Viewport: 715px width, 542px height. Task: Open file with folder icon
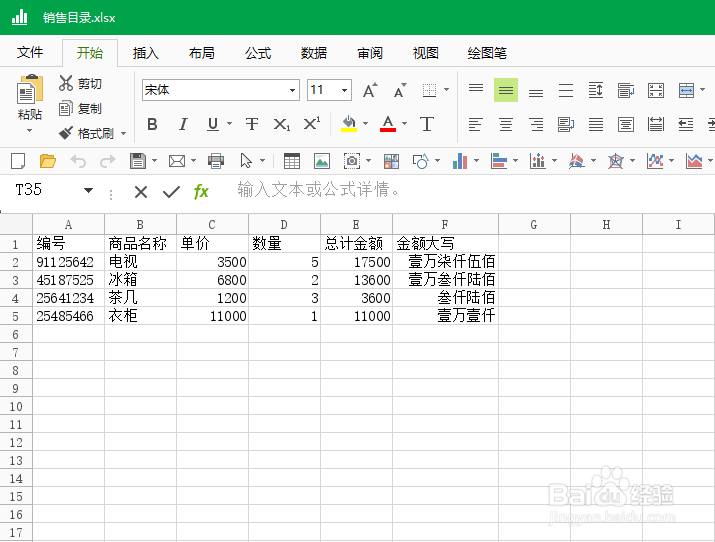[x=48, y=161]
